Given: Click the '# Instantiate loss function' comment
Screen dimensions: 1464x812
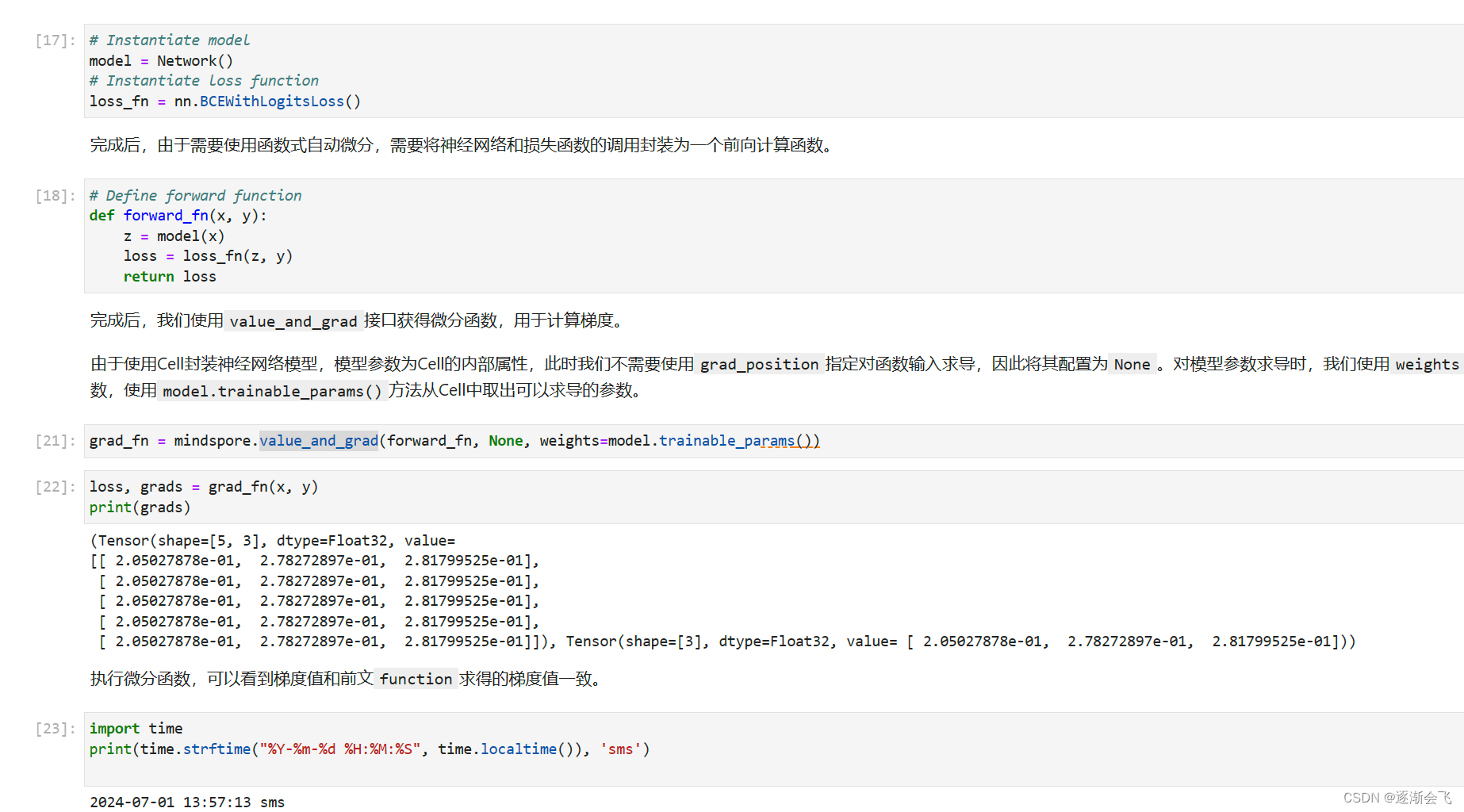Looking at the screenshot, I should tap(204, 81).
